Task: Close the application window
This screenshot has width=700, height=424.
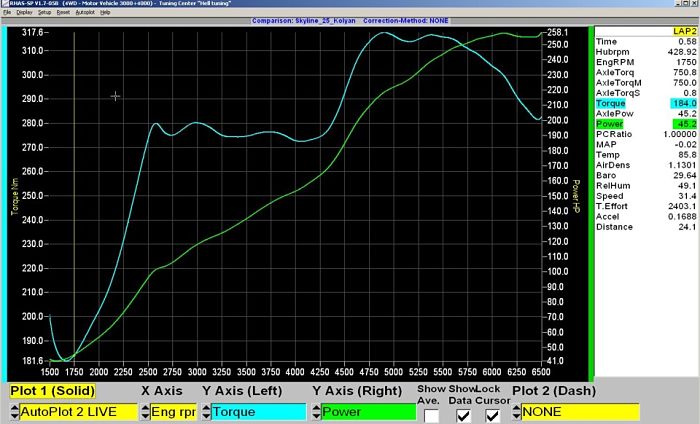Action: pyautogui.click(x=694, y=3)
